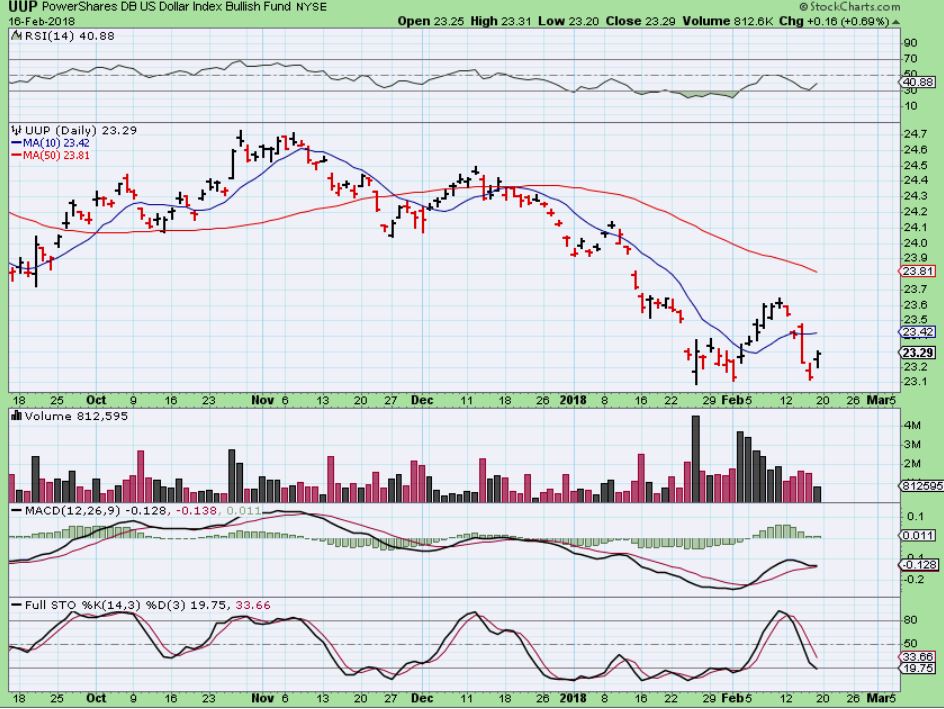Screen dimensions: 944x709
Task: Click the UUP (Daily) 23.29 legend text
Action: pyautogui.click(x=81, y=130)
